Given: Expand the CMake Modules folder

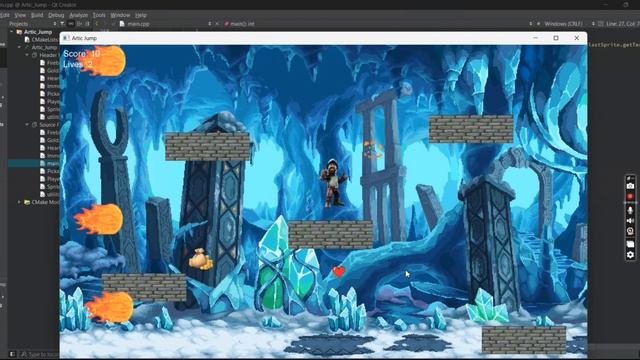Looking at the screenshot, I should pyautogui.click(x=19, y=202).
